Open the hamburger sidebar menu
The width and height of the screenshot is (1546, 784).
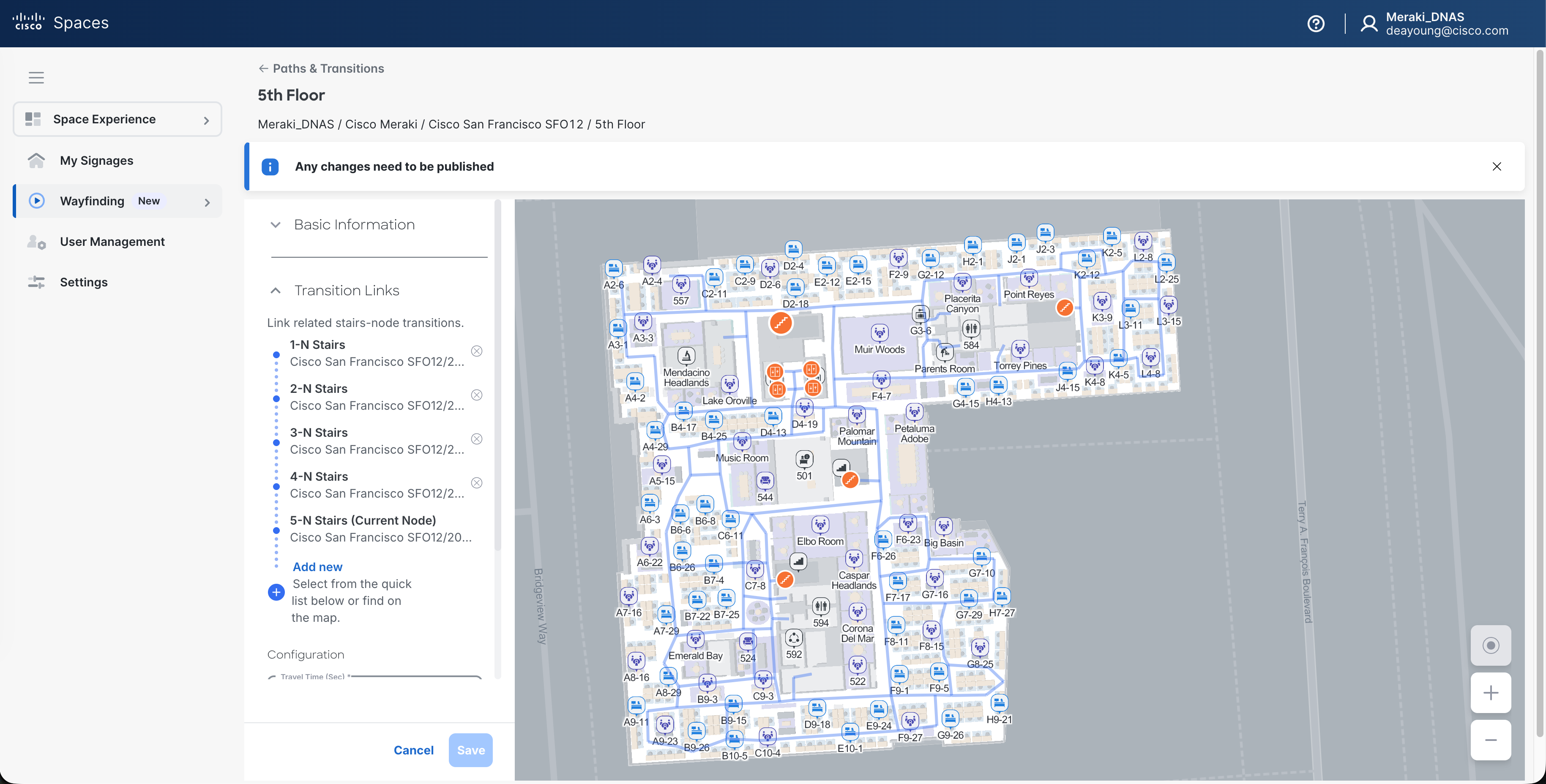click(36, 77)
